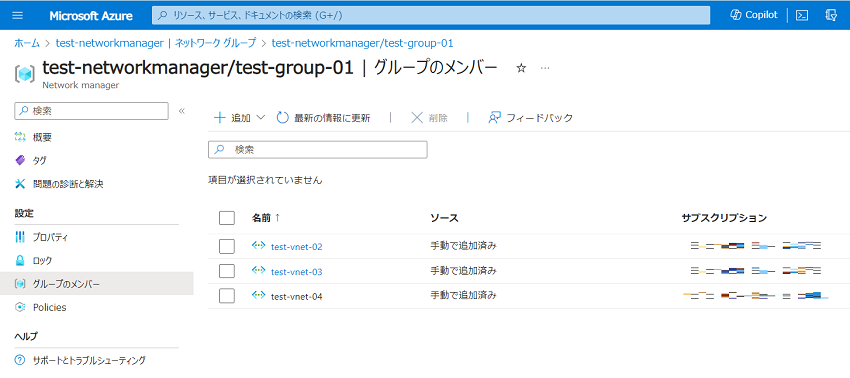Select グループのメンバー in the sidebar
This screenshot has height=378, width=850.
(96, 284)
